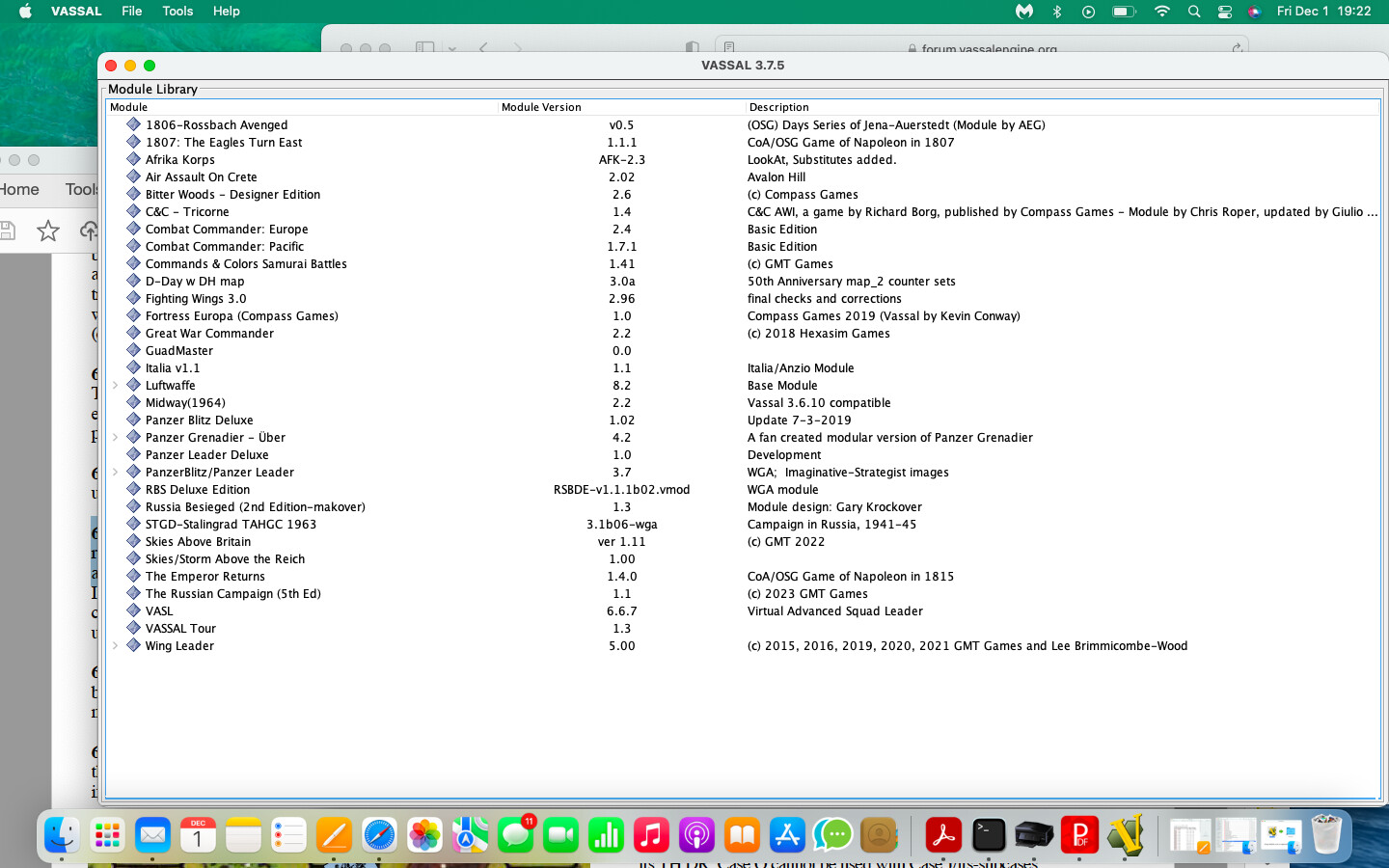Image resolution: width=1389 pixels, height=868 pixels.
Task: Select STGD-Stalingrad TAHGC 1963
Action: 231,524
